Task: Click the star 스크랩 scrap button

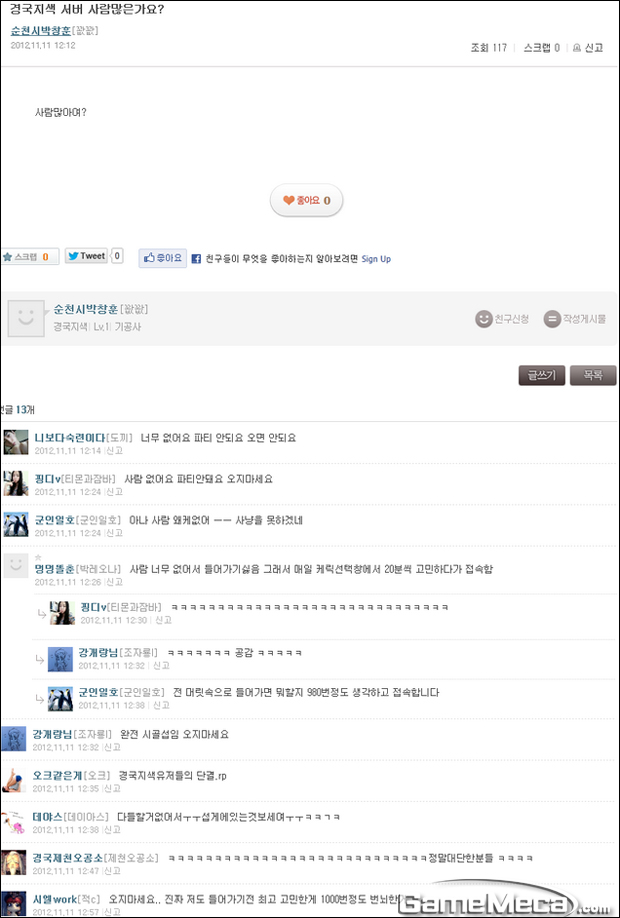Action: pyautogui.click(x=29, y=257)
